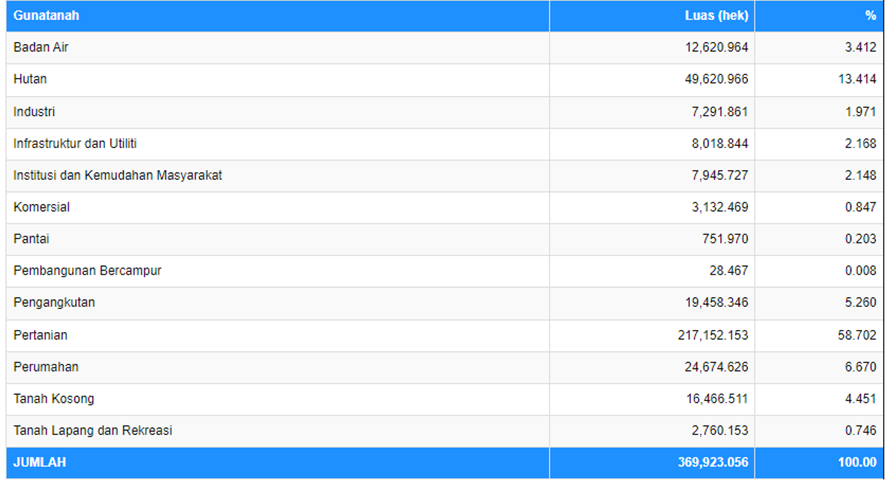The width and height of the screenshot is (891, 483).
Task: Click percentage value 58.702
Action: click(857, 335)
